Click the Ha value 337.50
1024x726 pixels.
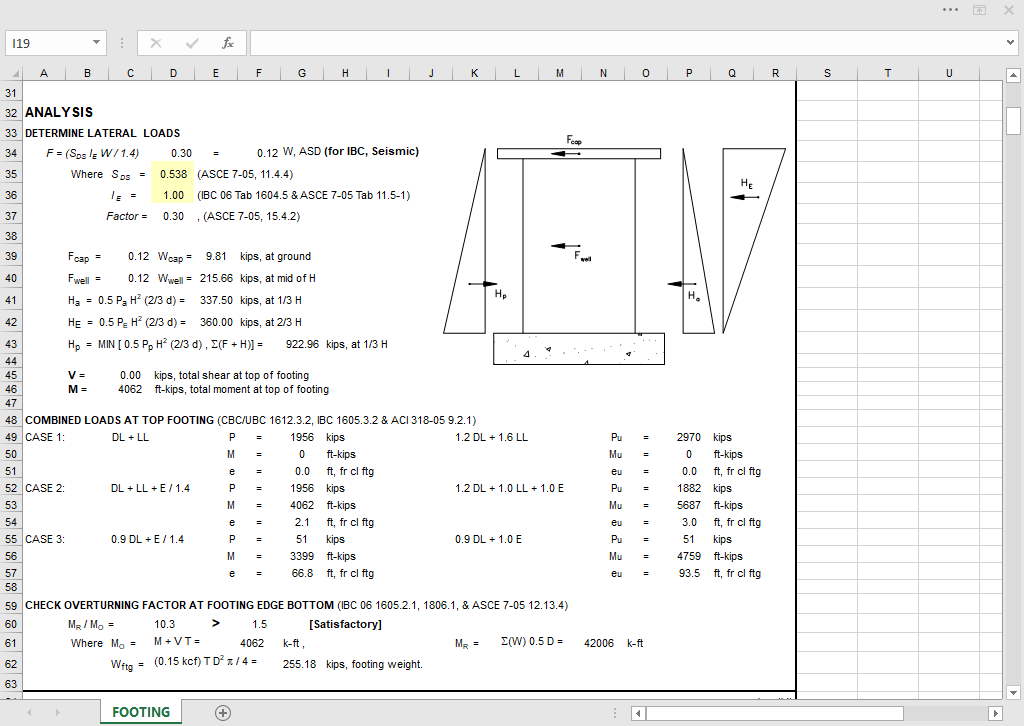(216, 300)
